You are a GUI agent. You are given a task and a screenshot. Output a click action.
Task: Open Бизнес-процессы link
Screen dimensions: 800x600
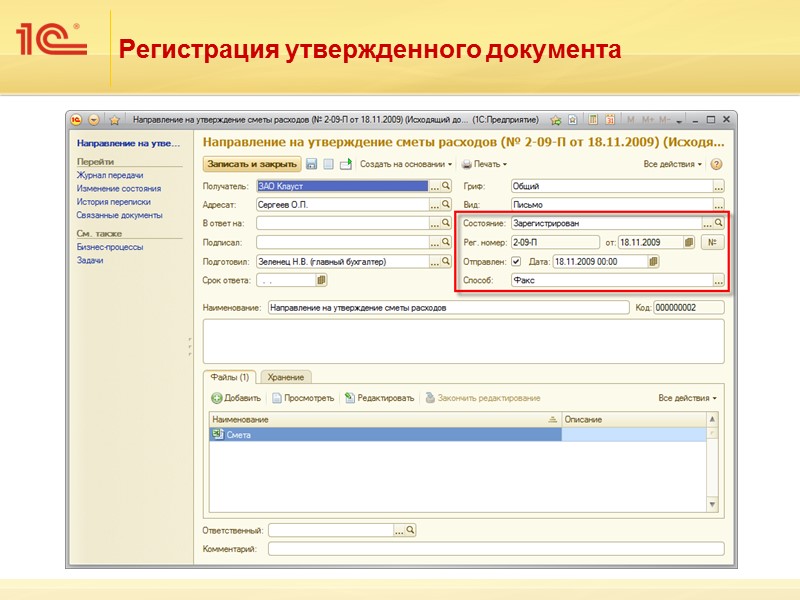(110, 246)
